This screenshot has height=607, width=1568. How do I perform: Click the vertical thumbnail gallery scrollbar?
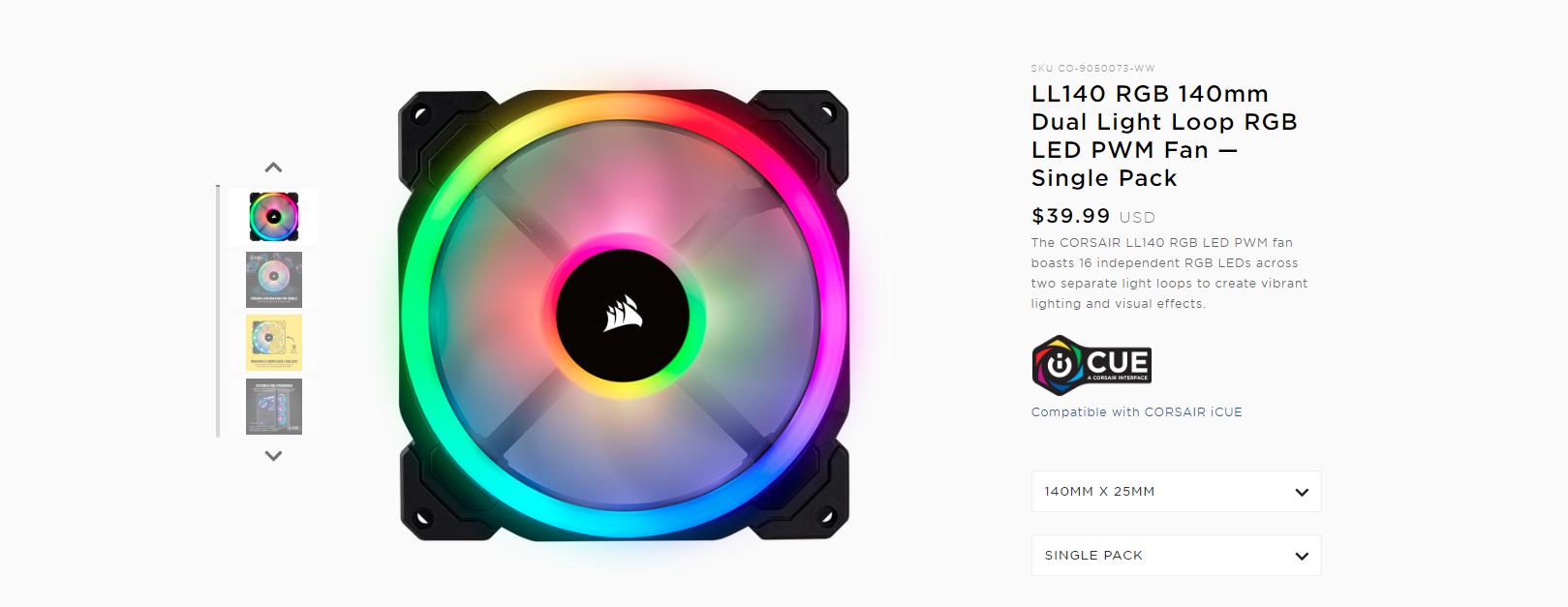[218, 311]
